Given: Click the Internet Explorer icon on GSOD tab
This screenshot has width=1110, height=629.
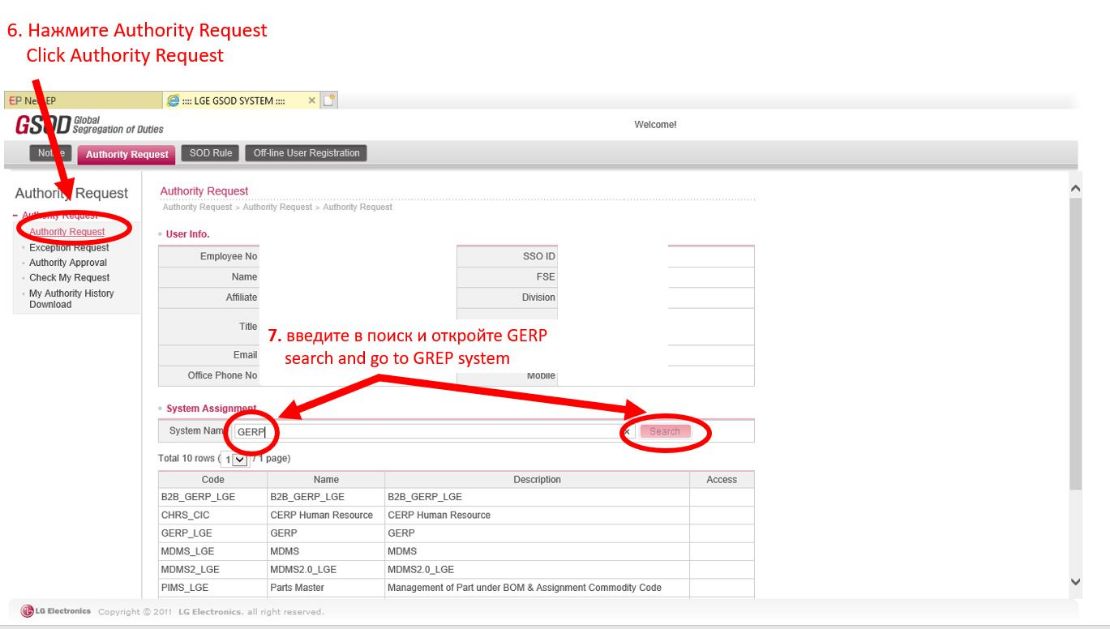Looking at the screenshot, I should tap(173, 100).
